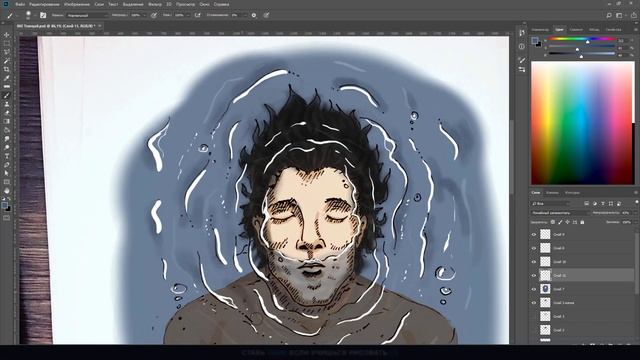Click the pressure-for-size icon after the gear
The width and height of the screenshot is (640, 360).
coord(266,15)
